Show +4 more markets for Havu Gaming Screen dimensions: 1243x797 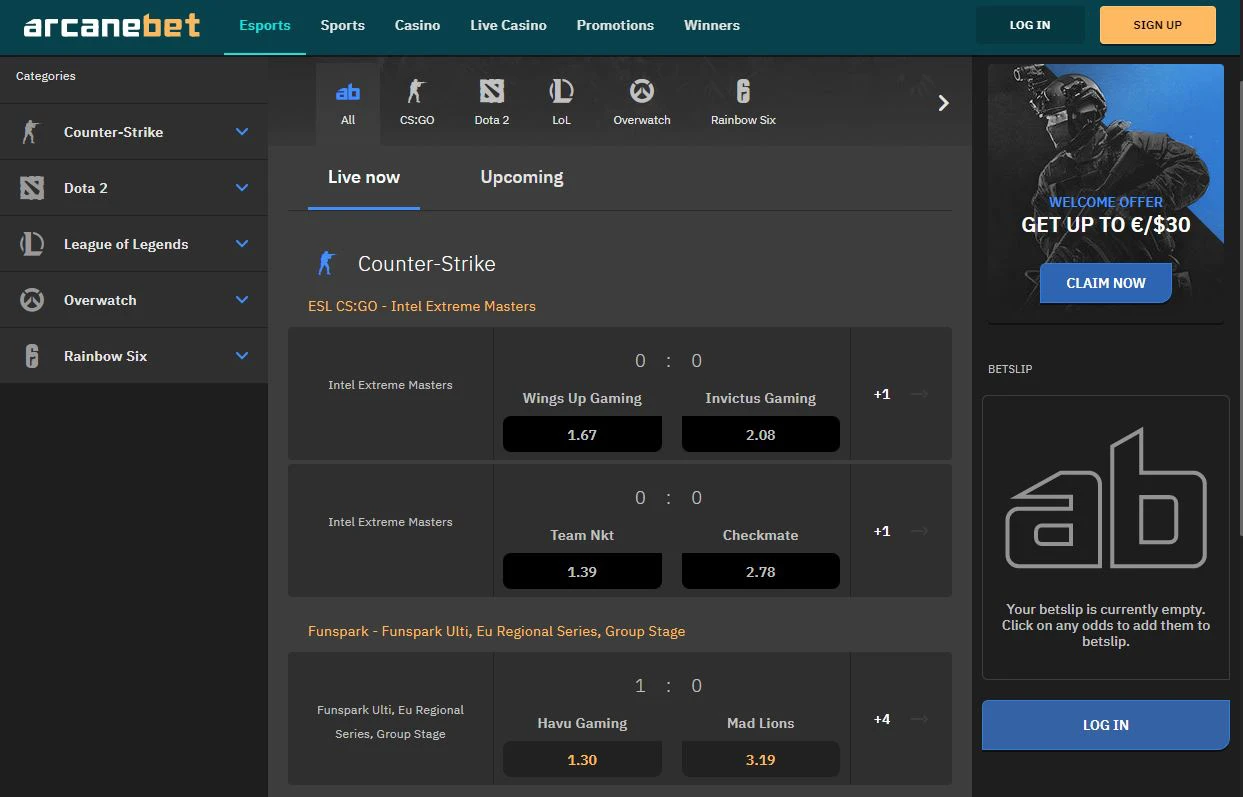tap(882, 719)
